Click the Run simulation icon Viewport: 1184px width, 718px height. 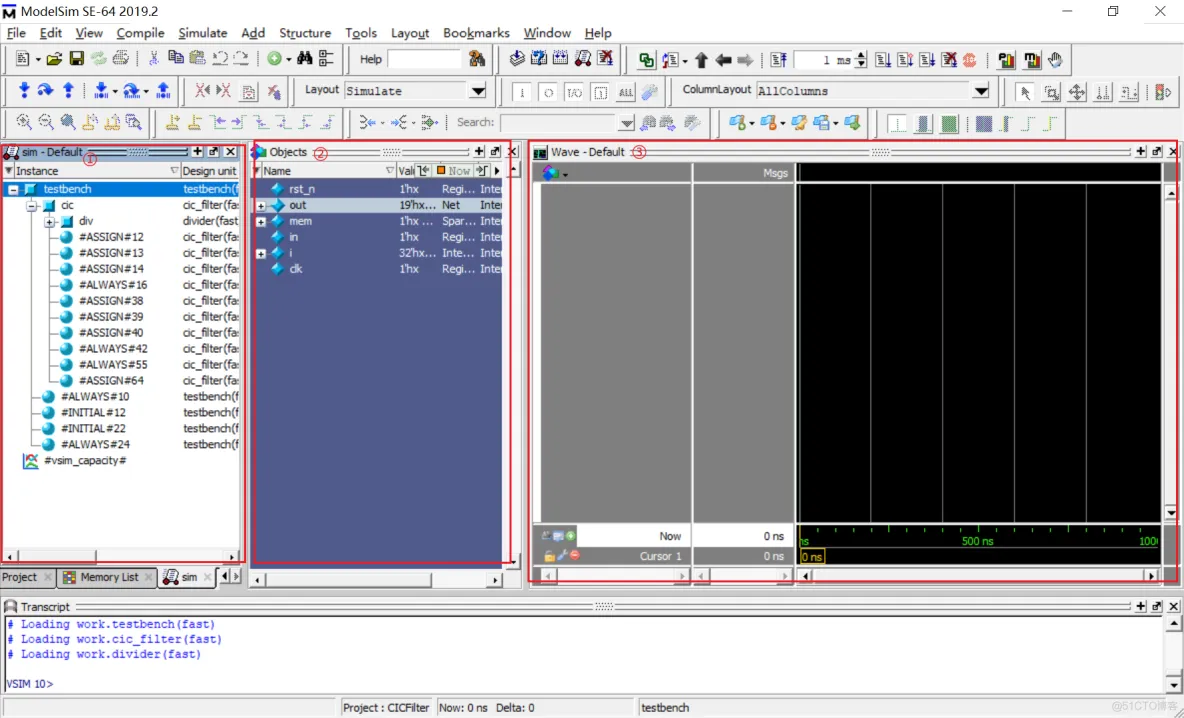tap(883, 60)
